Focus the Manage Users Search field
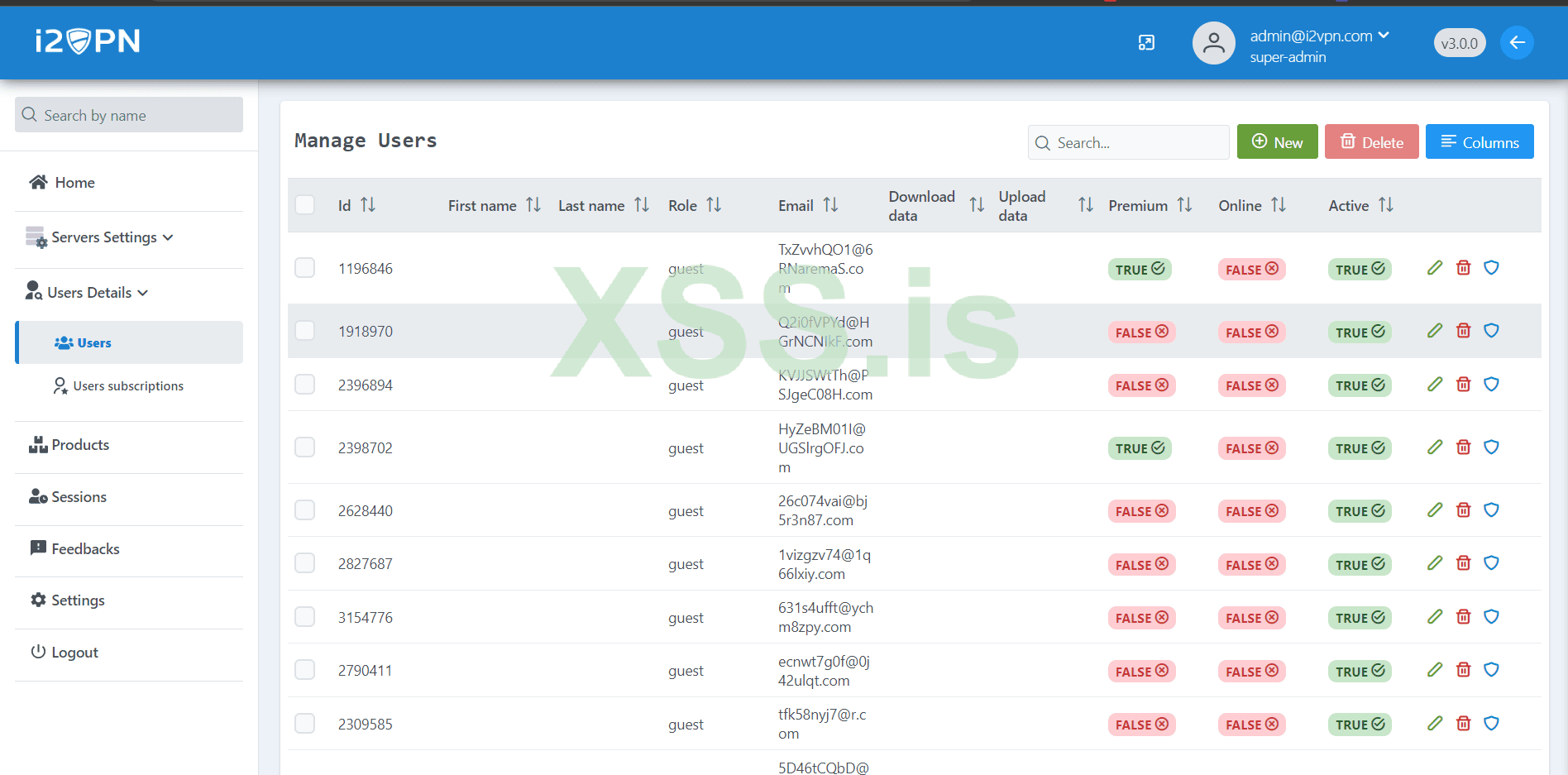 (1128, 142)
